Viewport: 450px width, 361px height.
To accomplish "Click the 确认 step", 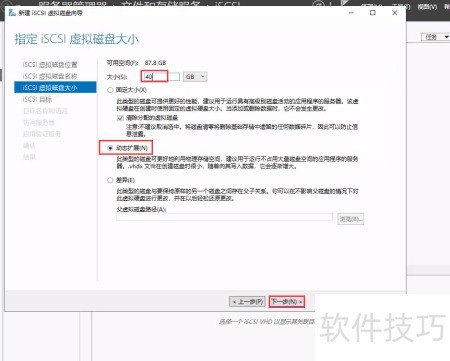I will coord(29,146).
